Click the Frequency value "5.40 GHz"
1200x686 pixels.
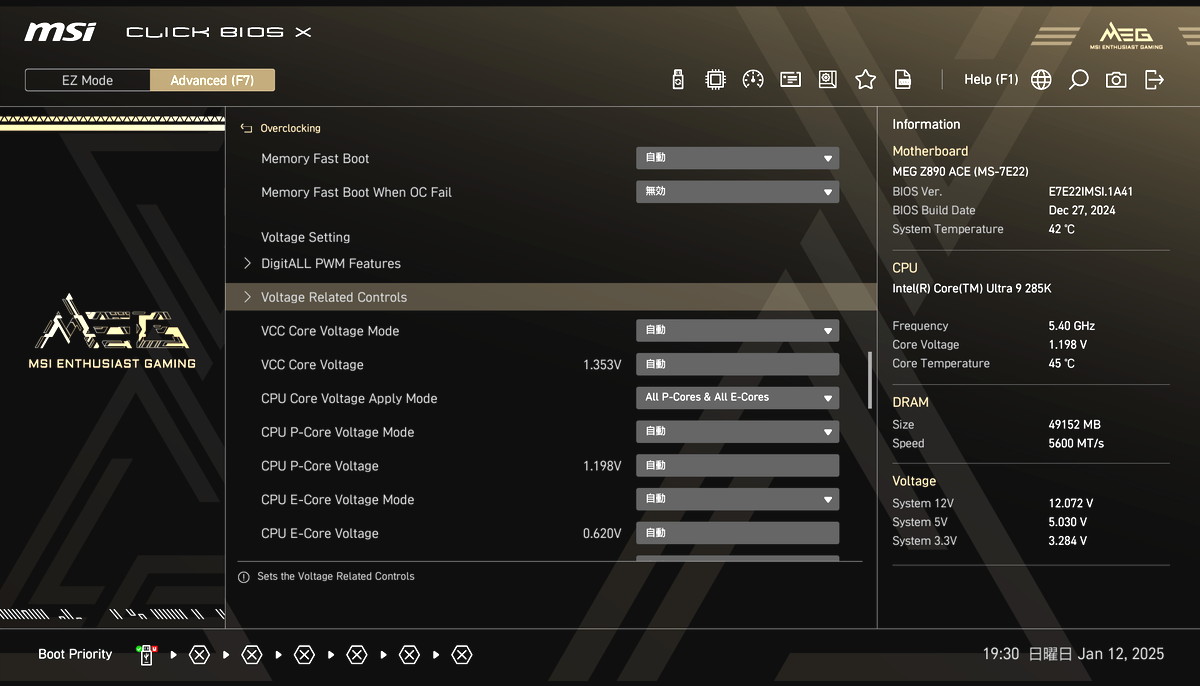coord(1071,326)
